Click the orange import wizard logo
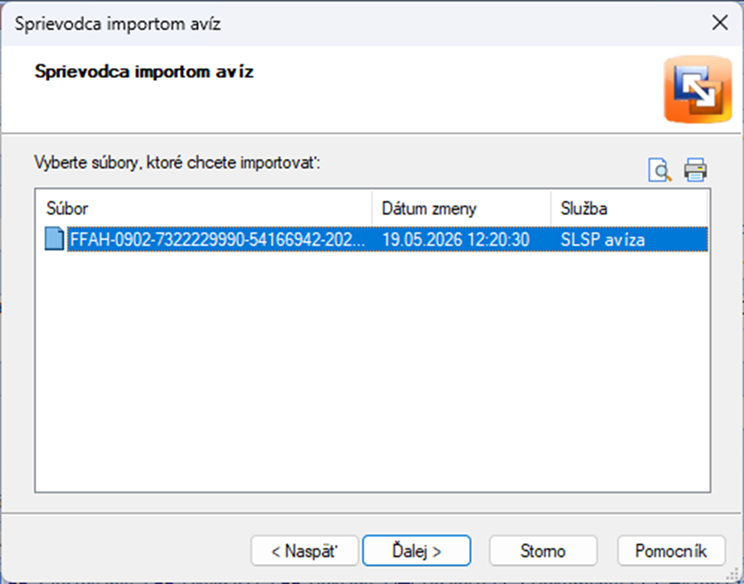This screenshot has height=584, width=744. (698, 89)
